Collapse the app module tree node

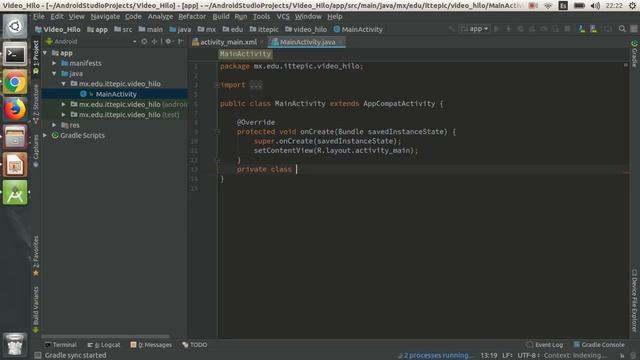coord(45,53)
